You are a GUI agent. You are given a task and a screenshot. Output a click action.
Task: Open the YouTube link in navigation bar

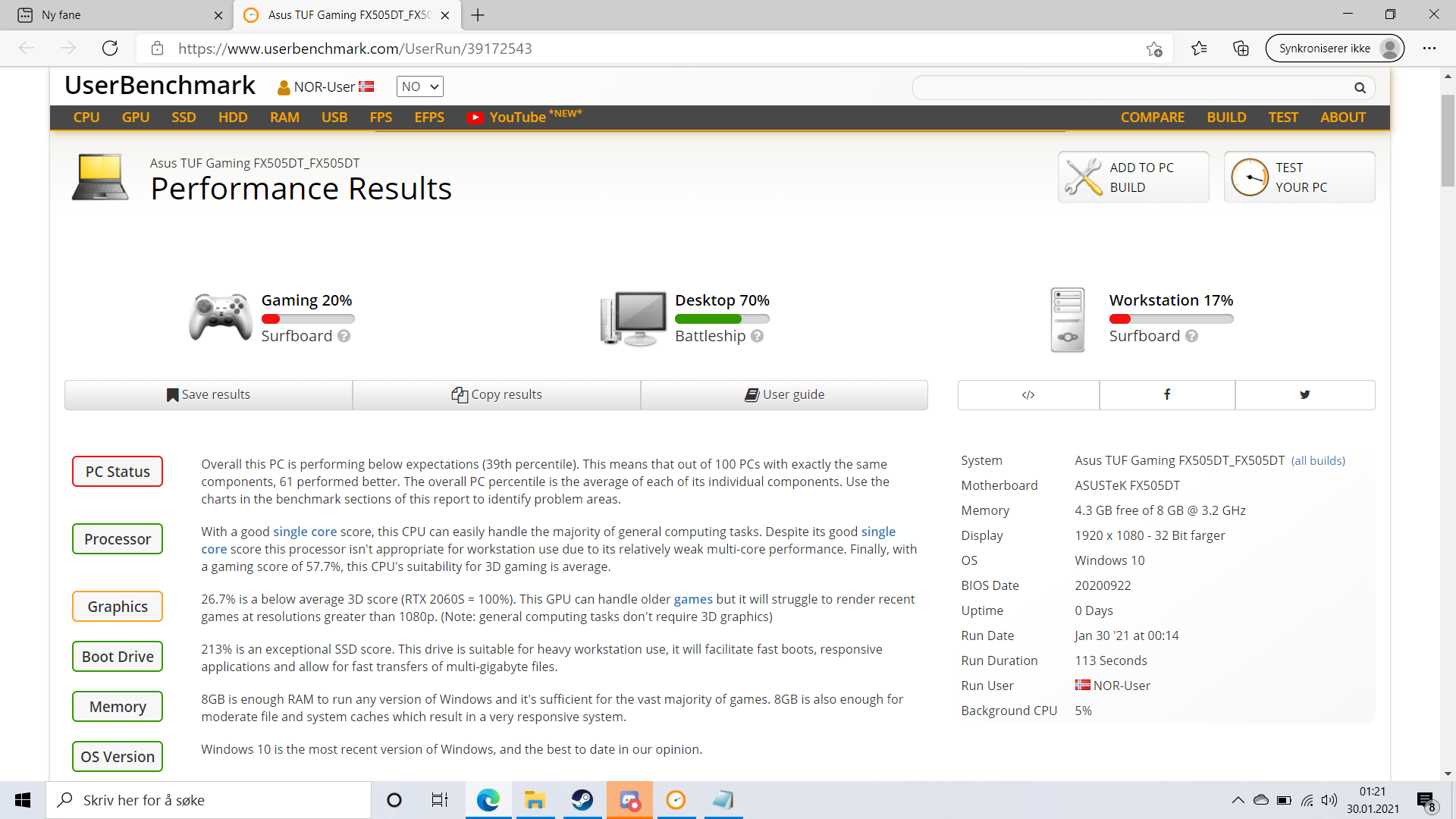coord(524,117)
